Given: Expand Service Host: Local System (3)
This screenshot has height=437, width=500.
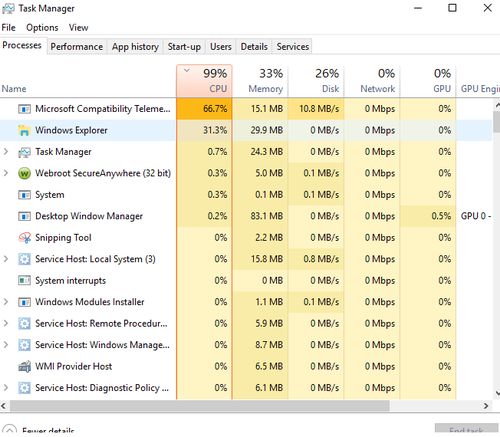Looking at the screenshot, I should coord(6,259).
